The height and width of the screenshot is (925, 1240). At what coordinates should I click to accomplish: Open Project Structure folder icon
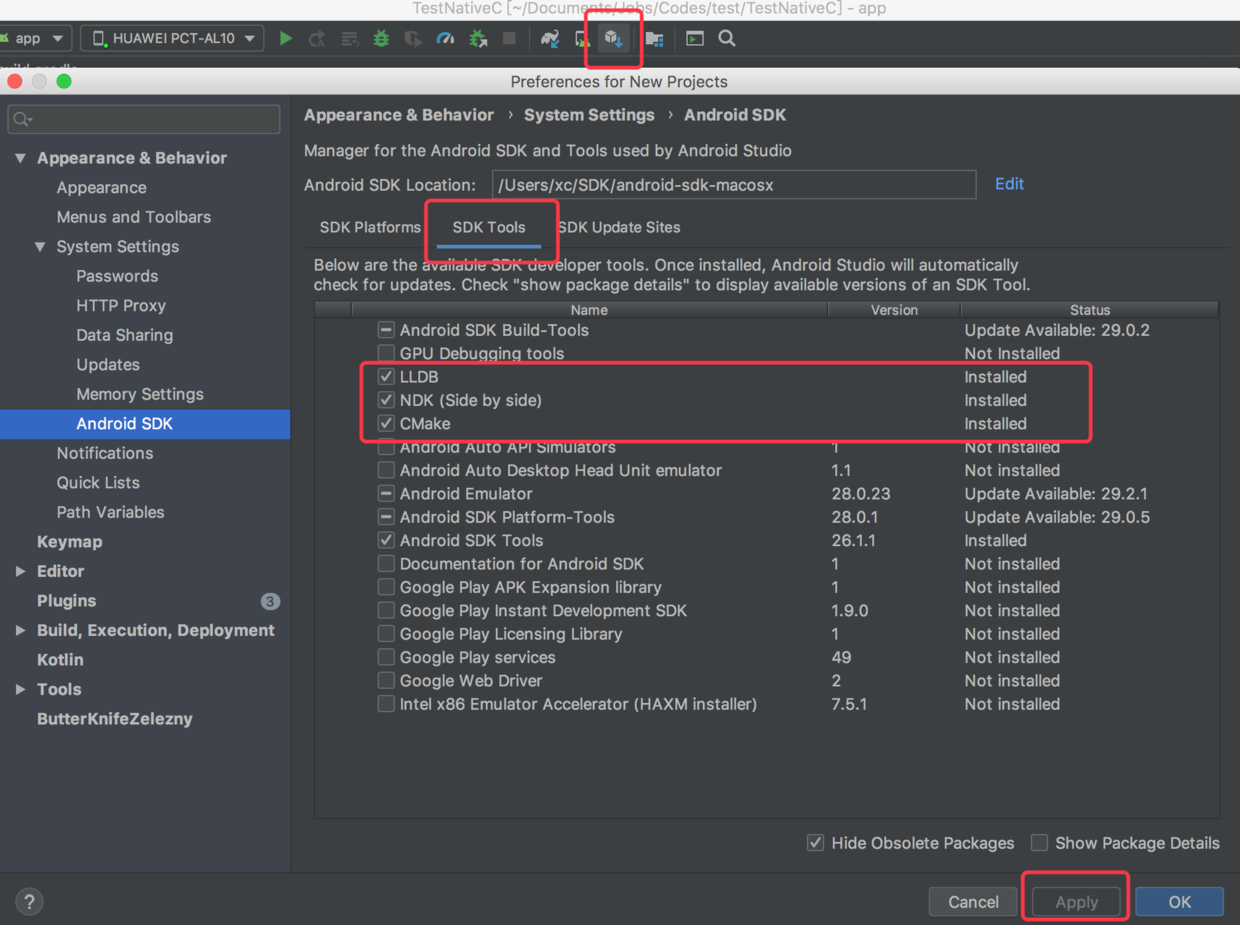click(x=654, y=39)
